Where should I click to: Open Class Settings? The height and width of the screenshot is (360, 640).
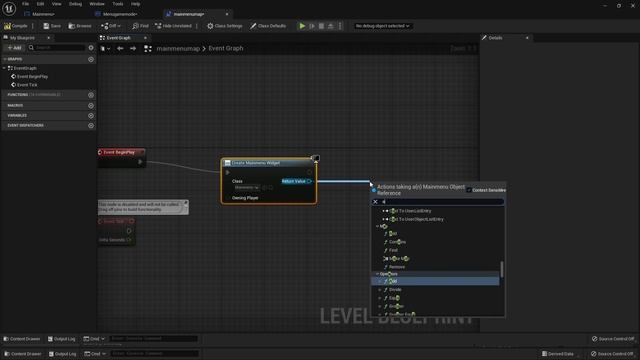(x=224, y=26)
